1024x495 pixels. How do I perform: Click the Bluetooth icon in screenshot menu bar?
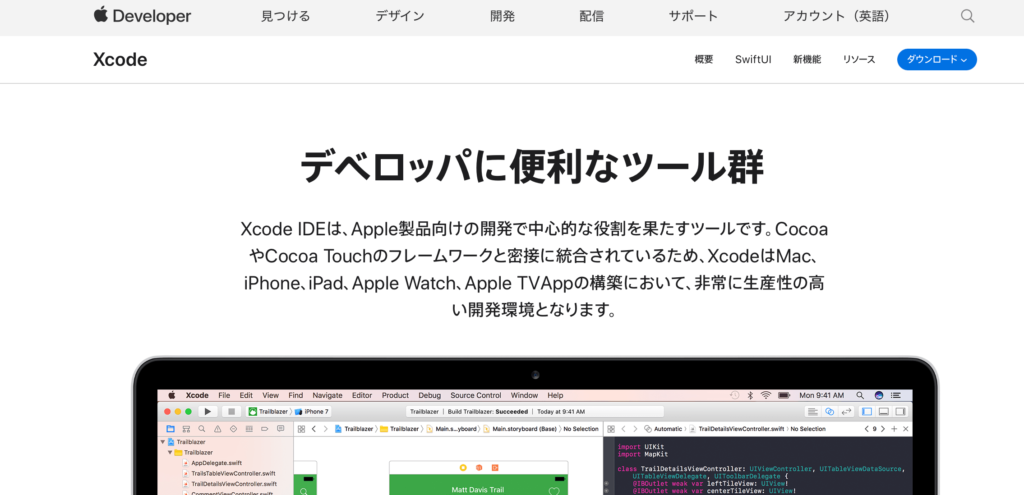tap(750, 395)
